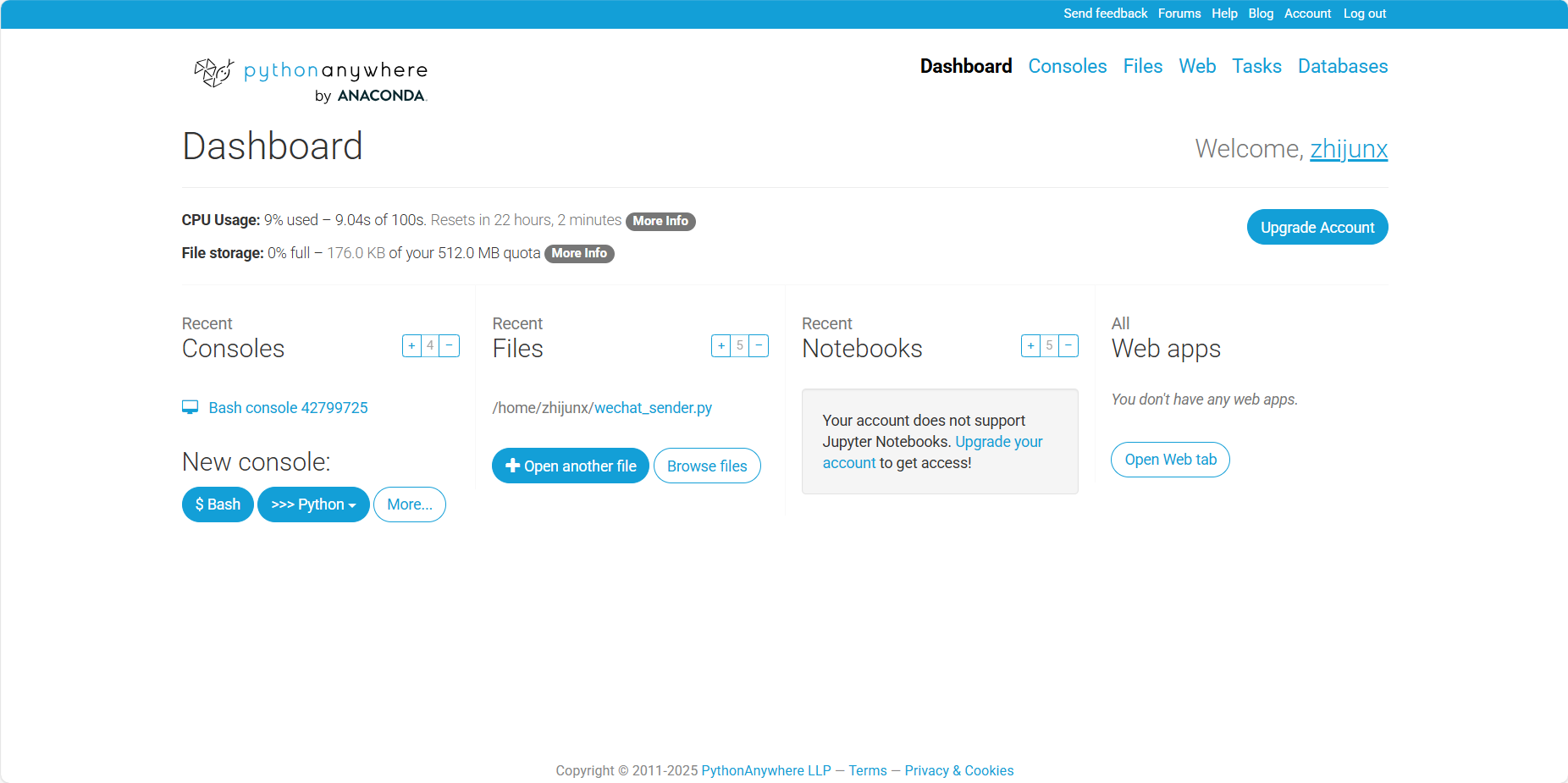Open the Blog link
This screenshot has width=1568, height=783.
tap(1261, 14)
